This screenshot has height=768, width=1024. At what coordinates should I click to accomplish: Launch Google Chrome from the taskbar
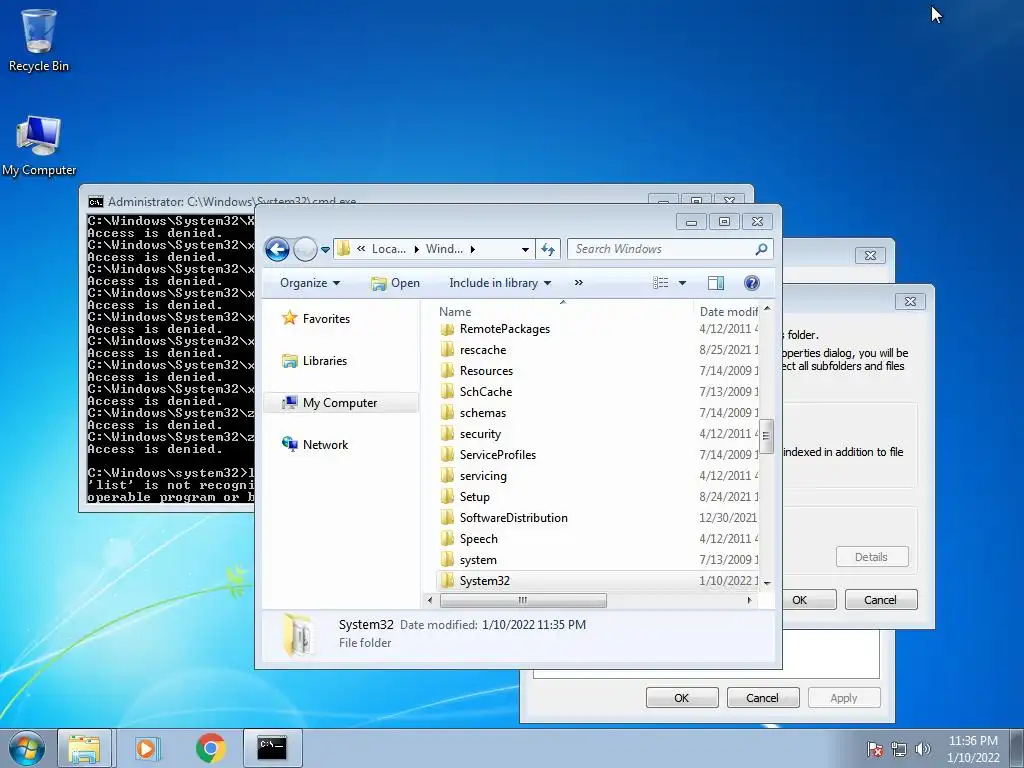pos(210,748)
